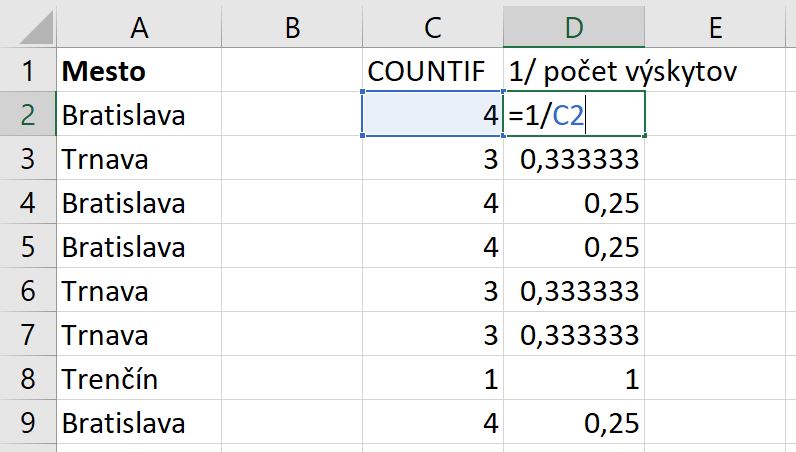The width and height of the screenshot is (796, 452).
Task: Click the Select All corner triangle
Action: click(36, 28)
